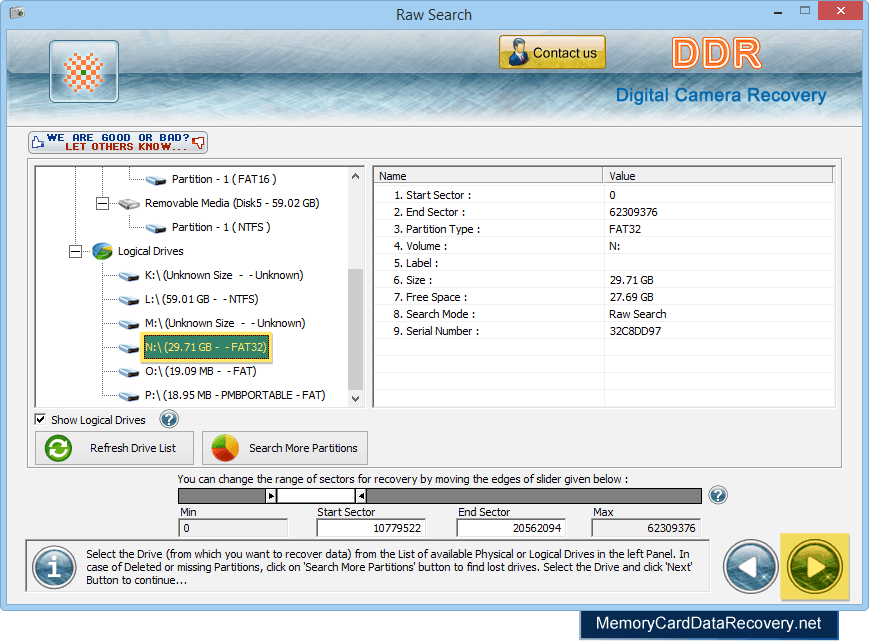Select the '1. Start Sector :' row
869x641 pixels.
tap(604, 195)
